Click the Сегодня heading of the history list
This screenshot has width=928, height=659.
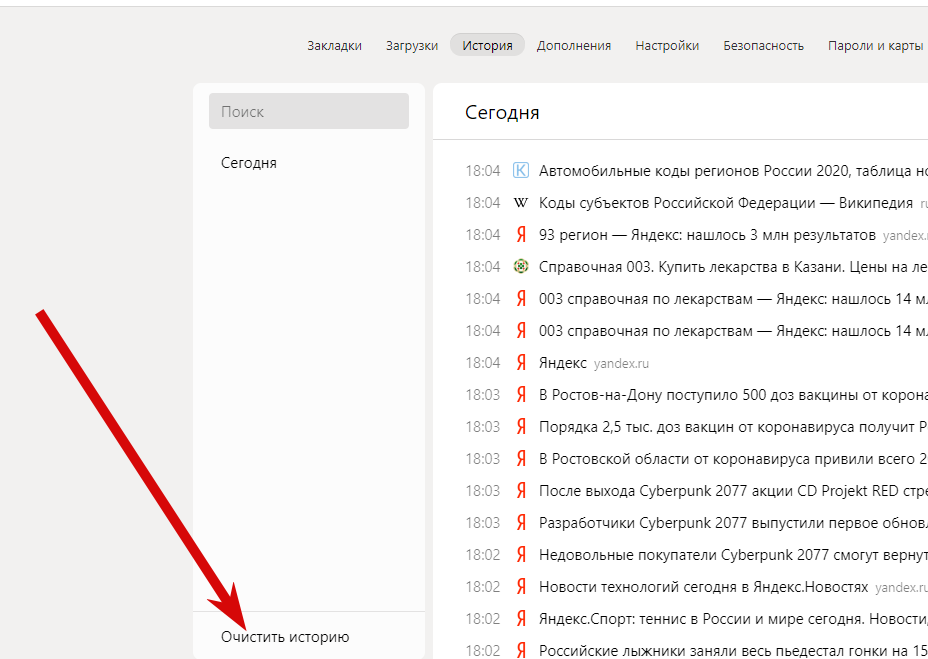coord(502,112)
